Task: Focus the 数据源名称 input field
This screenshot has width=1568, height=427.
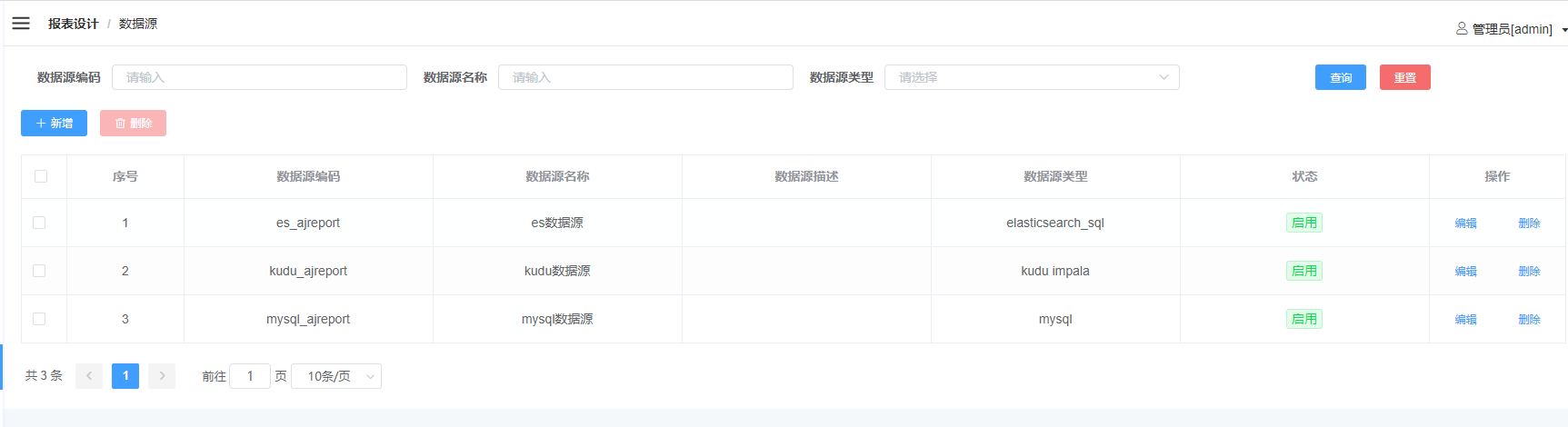Action: coord(645,77)
